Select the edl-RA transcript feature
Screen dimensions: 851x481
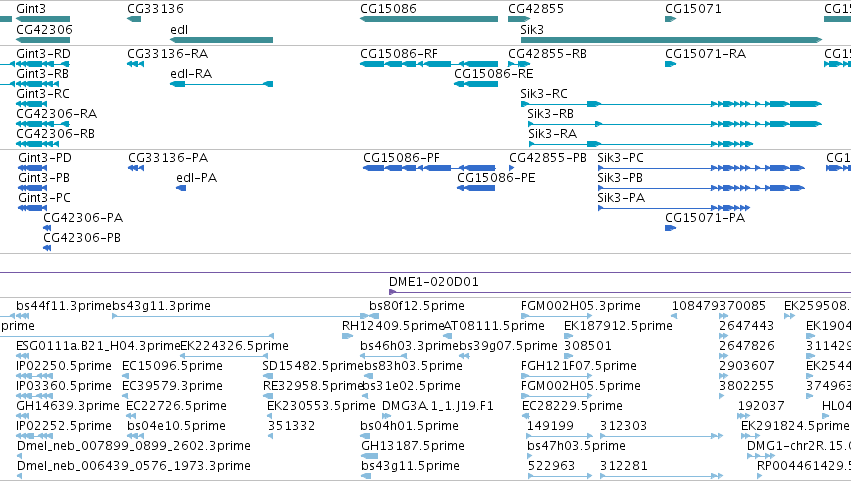pyautogui.click(x=221, y=84)
